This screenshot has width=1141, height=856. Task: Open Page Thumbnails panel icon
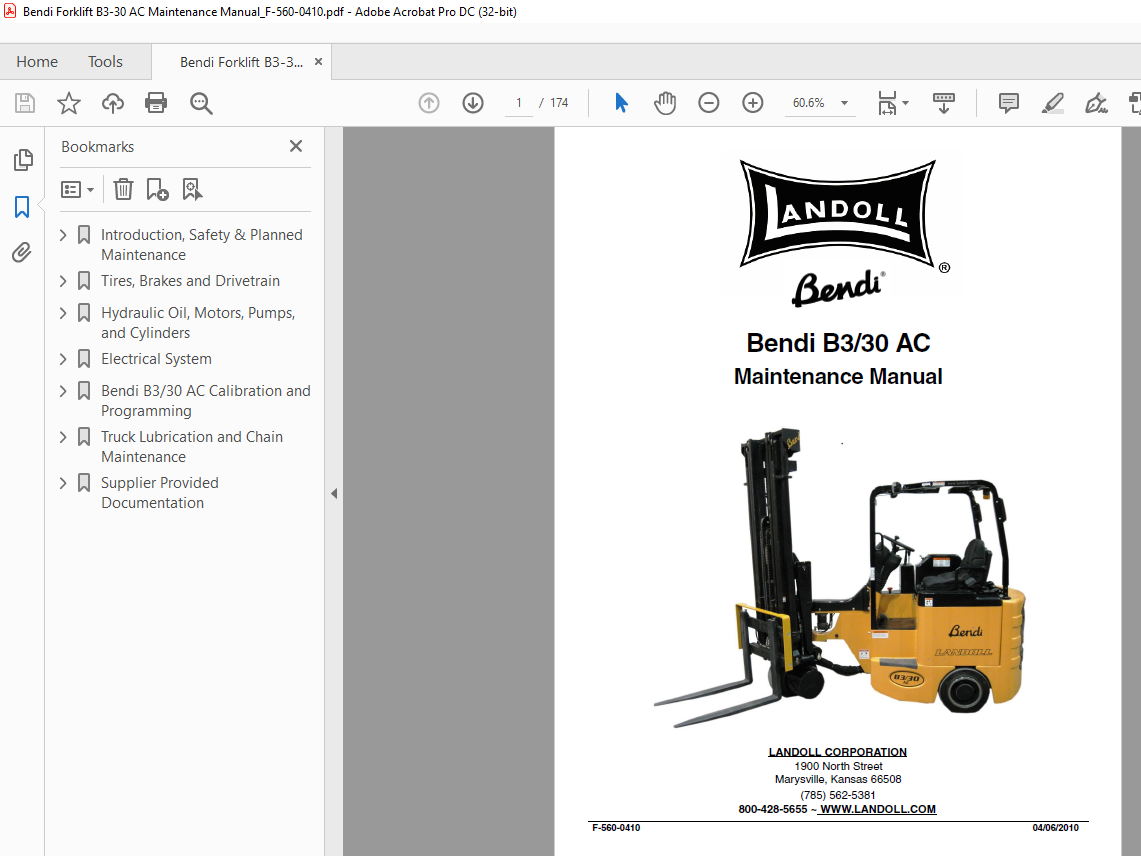pos(23,159)
